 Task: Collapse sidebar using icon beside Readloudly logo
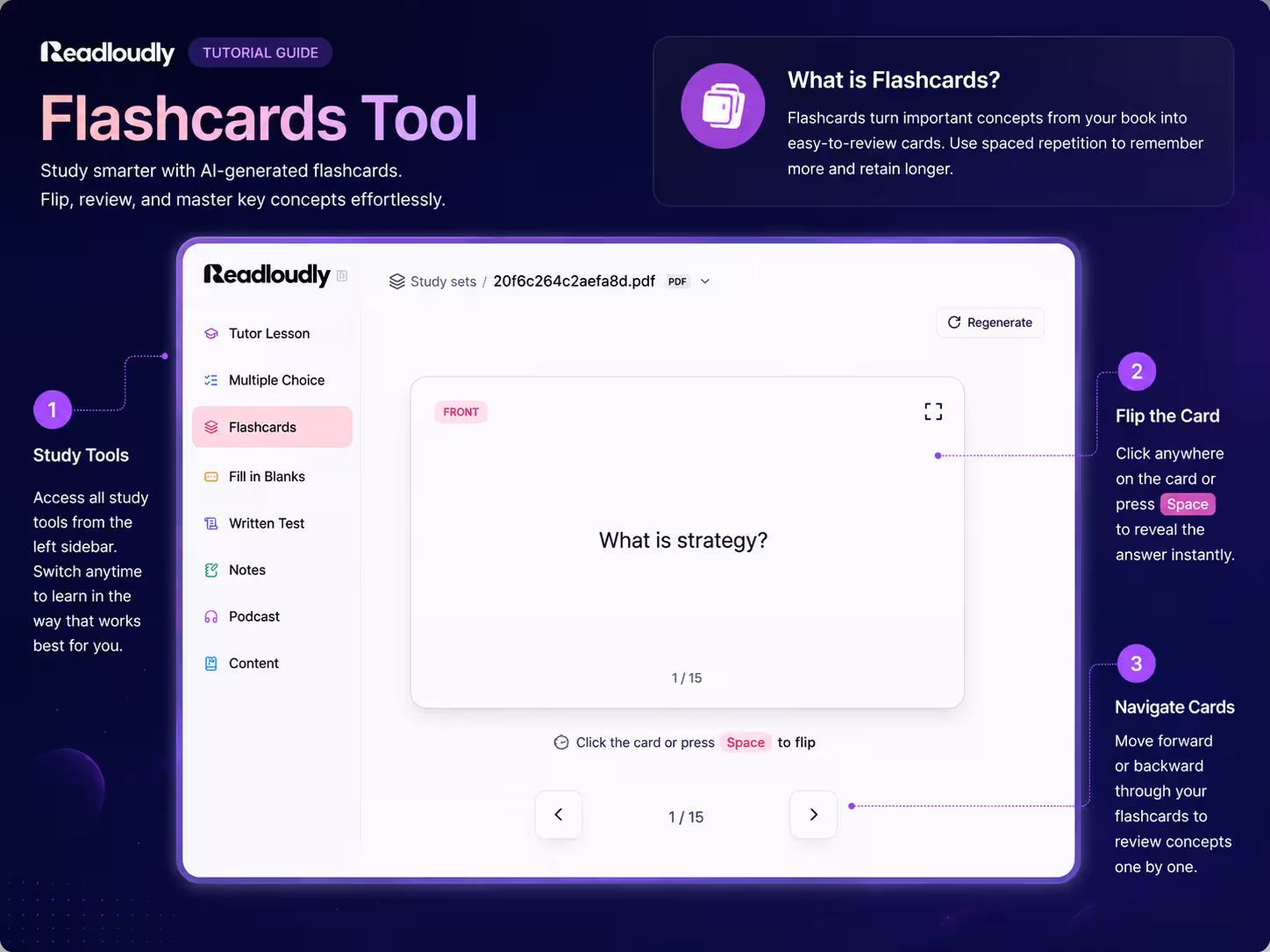[x=342, y=275]
